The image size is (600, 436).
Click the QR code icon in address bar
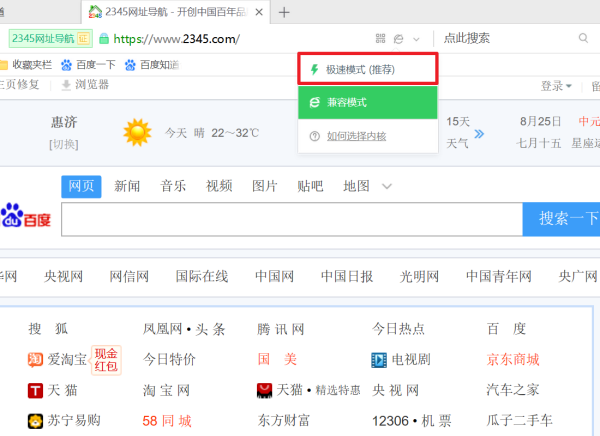(x=380, y=38)
